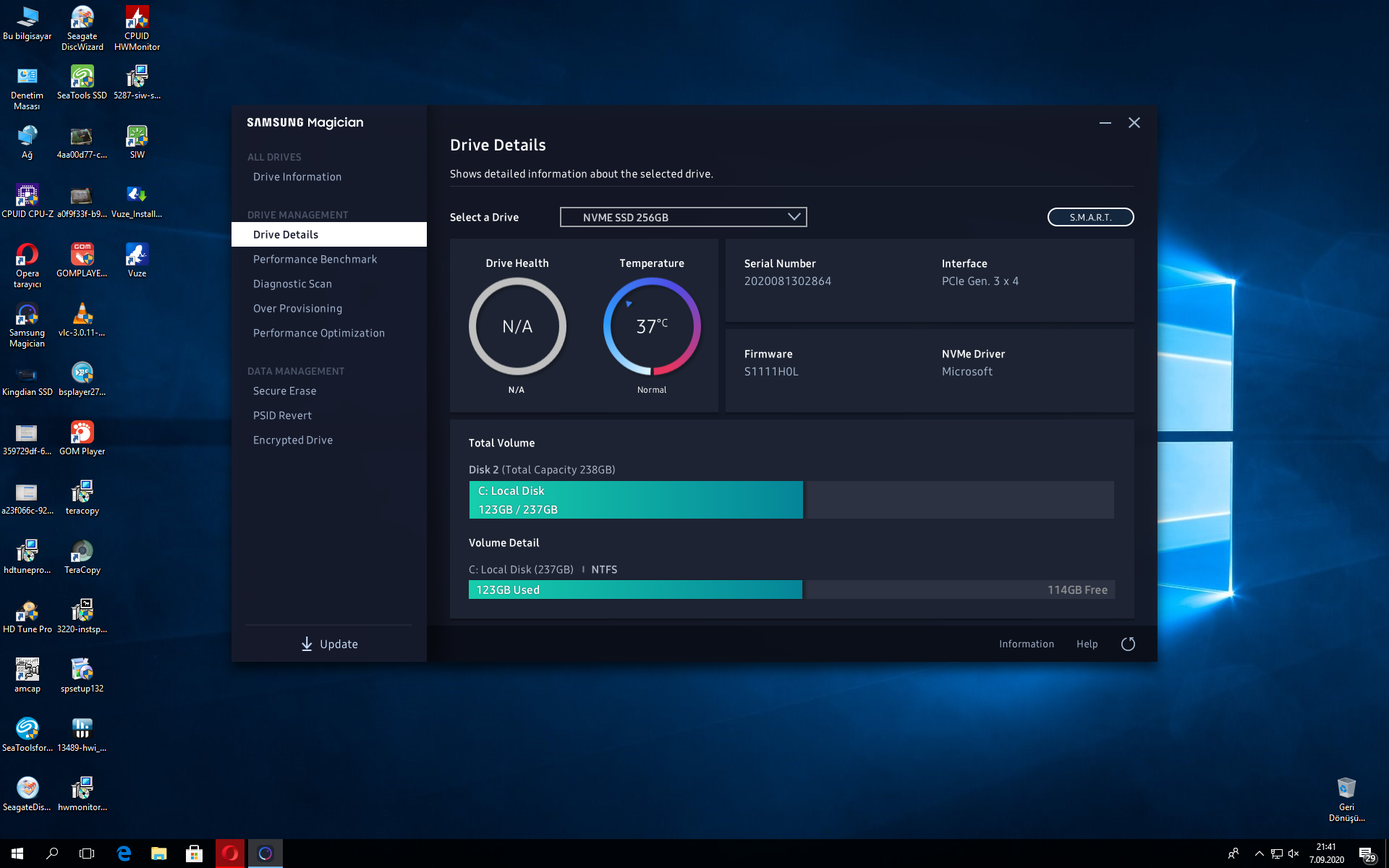Select Samsung Magician desktop shortcut
This screenshot has height=868, width=1389.
27,325
